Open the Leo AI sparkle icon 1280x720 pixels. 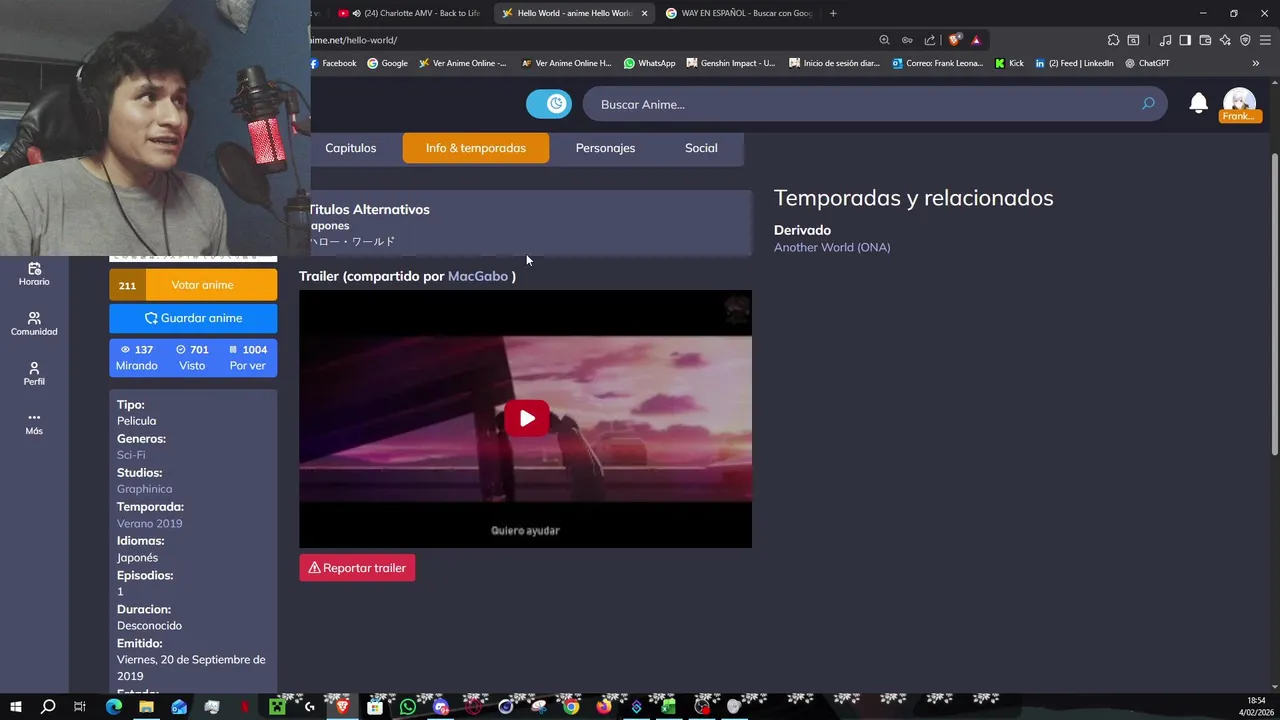coord(1225,40)
